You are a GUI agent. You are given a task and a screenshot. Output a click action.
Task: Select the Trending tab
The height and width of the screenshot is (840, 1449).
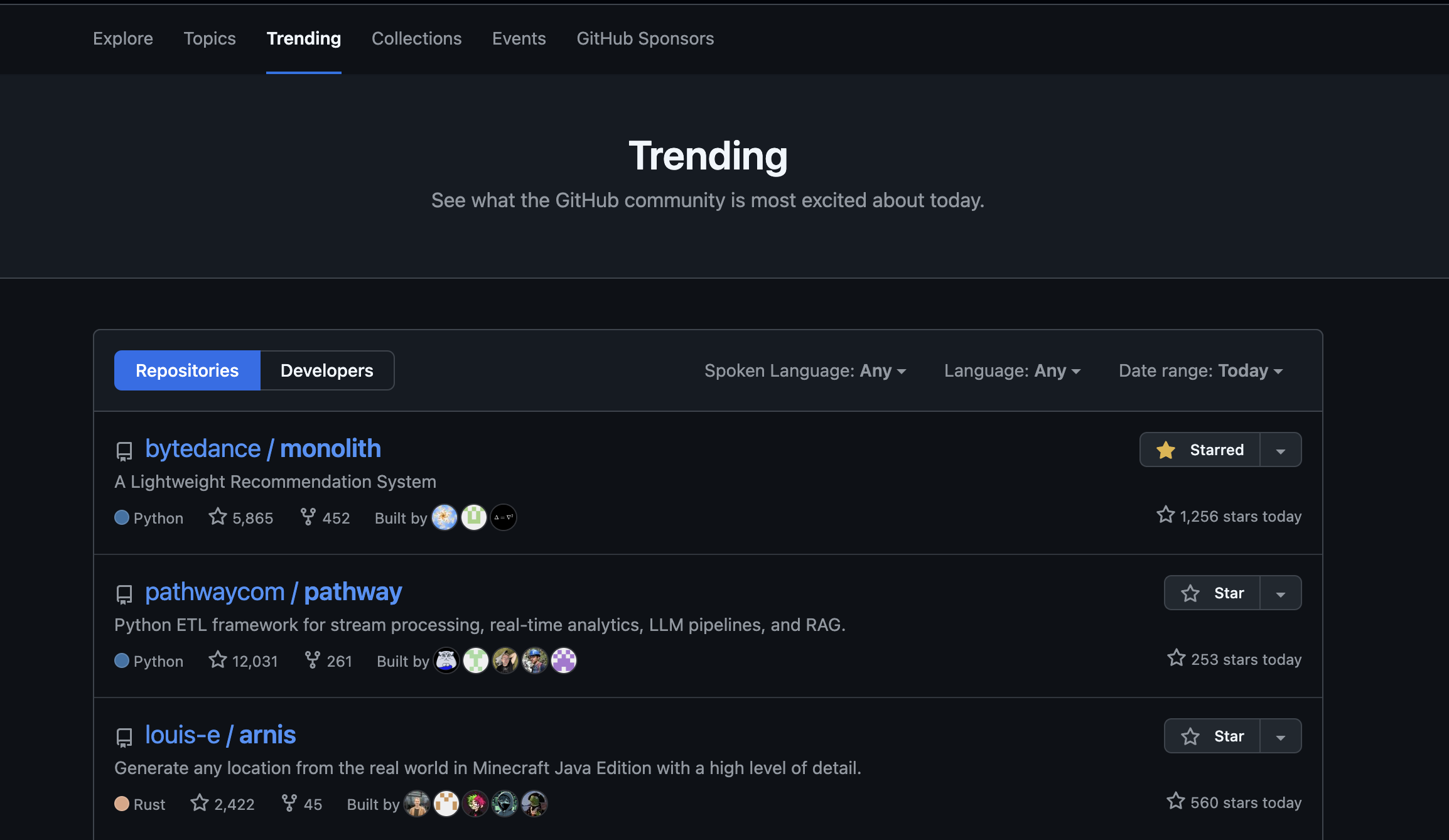pos(304,38)
